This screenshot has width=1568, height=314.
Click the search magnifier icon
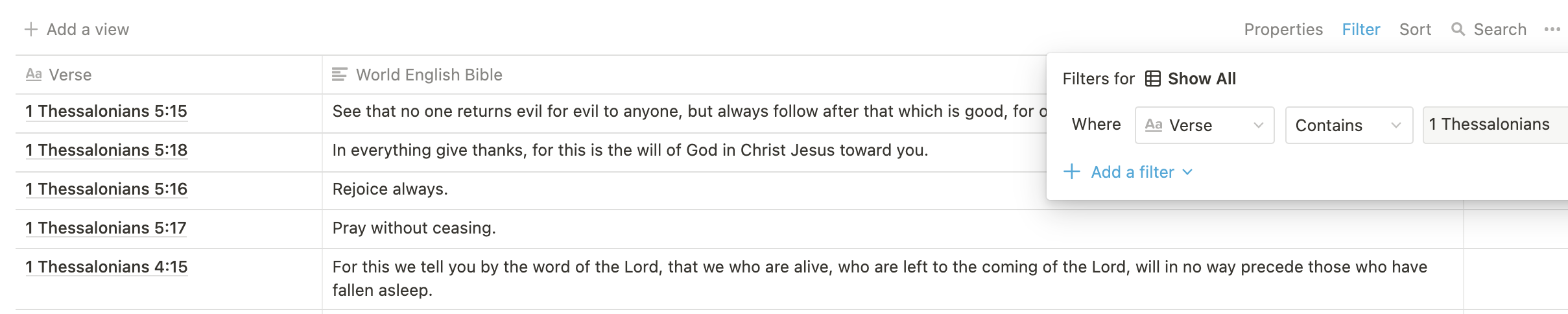coord(1458,29)
